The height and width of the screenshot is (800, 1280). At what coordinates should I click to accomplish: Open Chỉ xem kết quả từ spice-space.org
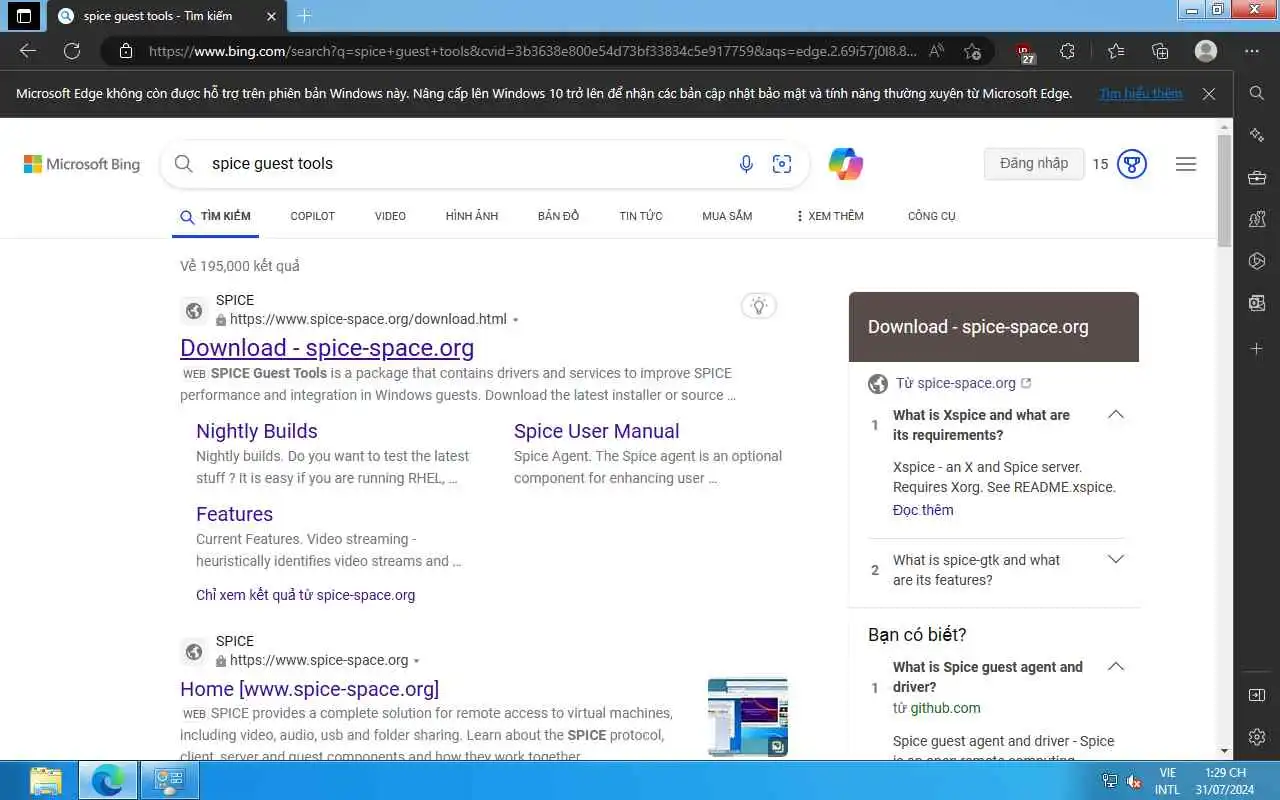coord(305,595)
